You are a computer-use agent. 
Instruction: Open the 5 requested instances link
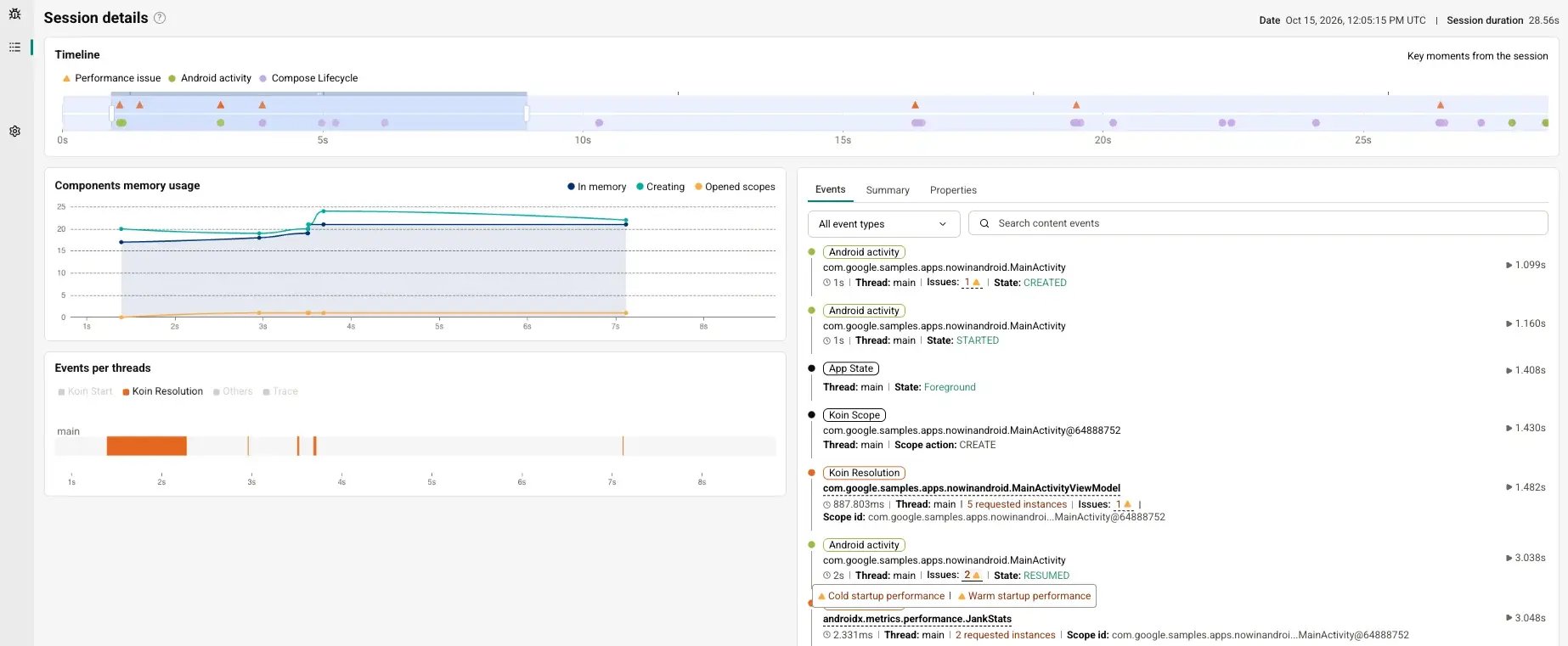(x=1017, y=504)
